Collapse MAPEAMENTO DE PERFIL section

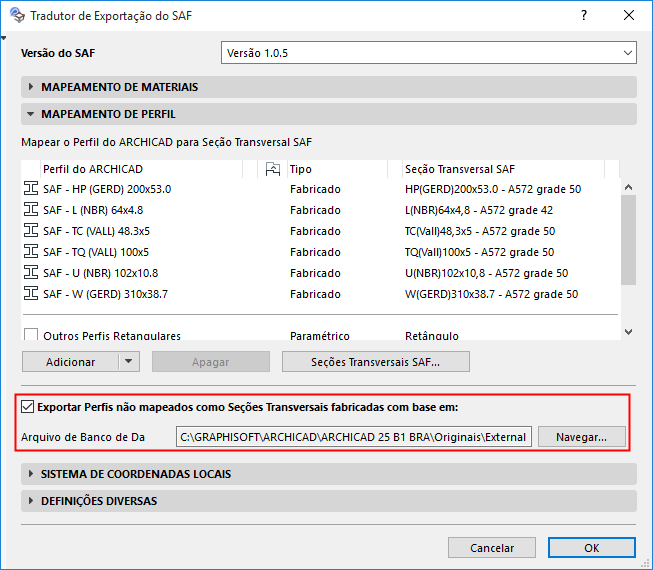point(329,114)
